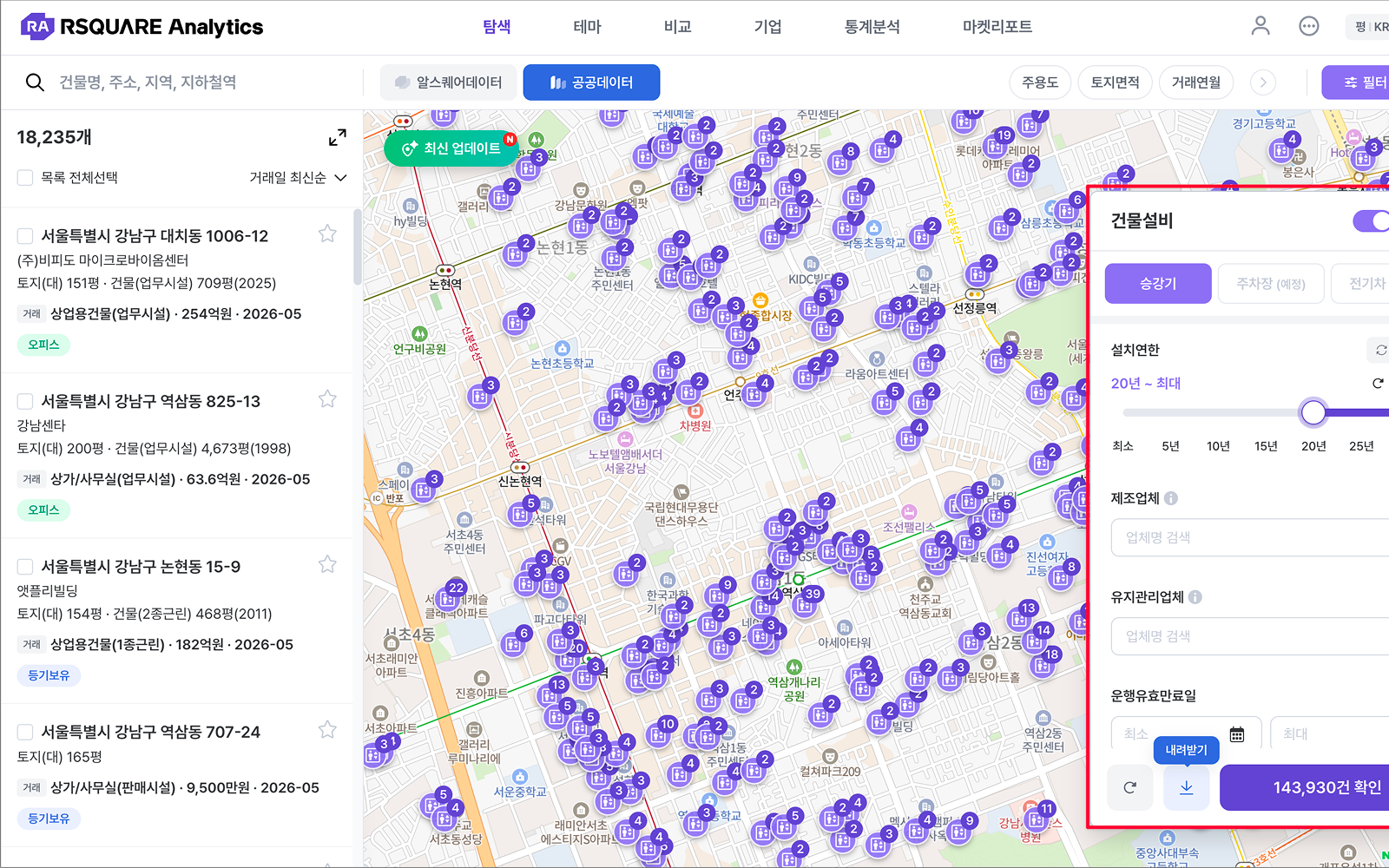The image size is (1389, 868).
Task: Check the 역삼동 825-13 listing checkbox
Action: coord(25,401)
